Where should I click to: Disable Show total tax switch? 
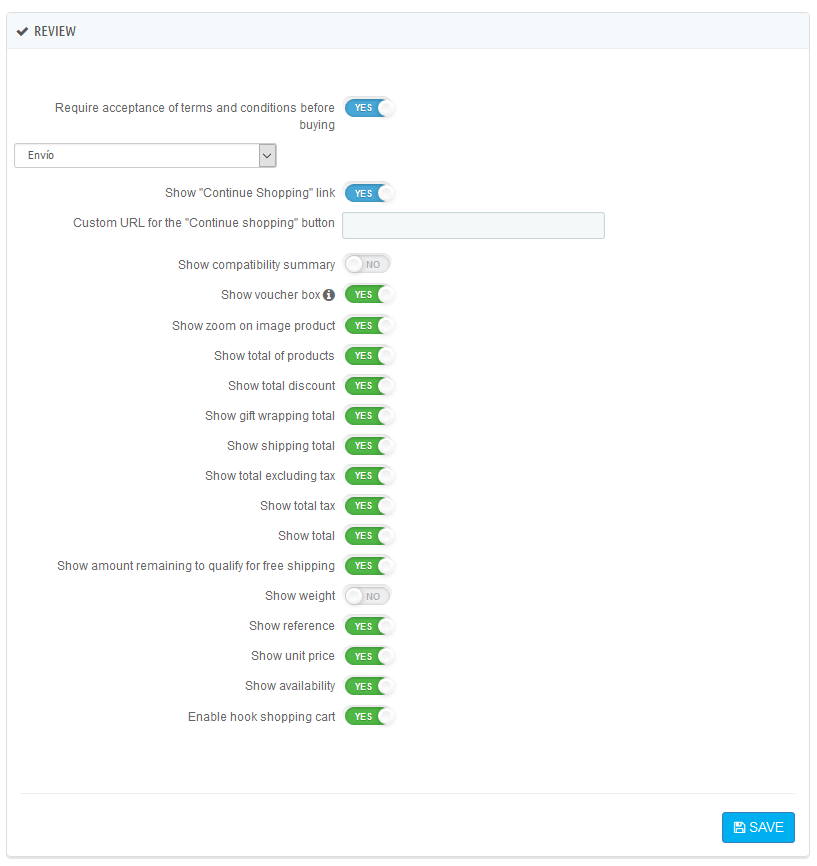[369, 505]
